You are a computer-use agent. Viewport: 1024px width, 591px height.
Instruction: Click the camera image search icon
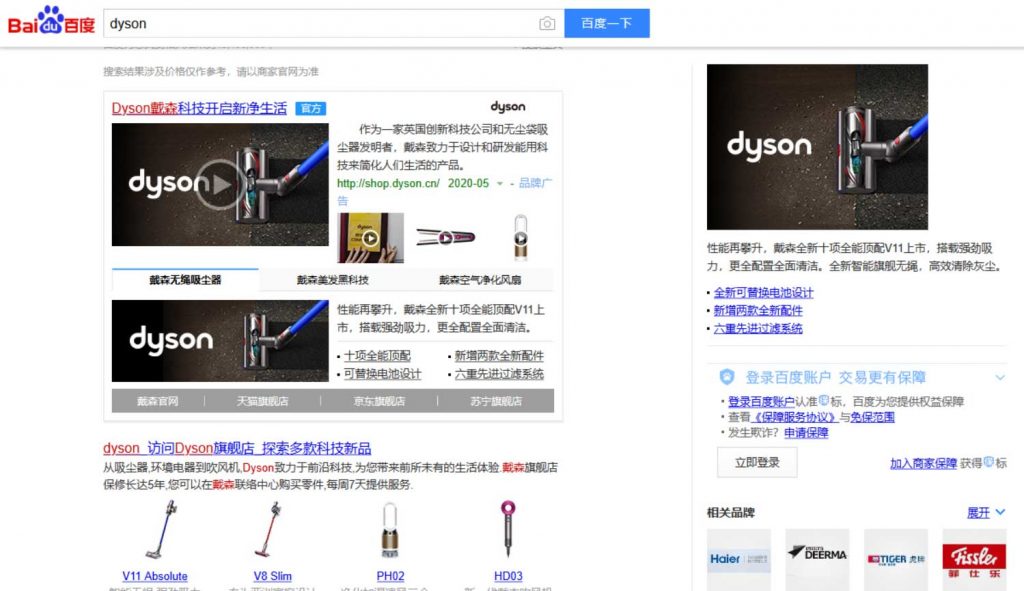547,24
